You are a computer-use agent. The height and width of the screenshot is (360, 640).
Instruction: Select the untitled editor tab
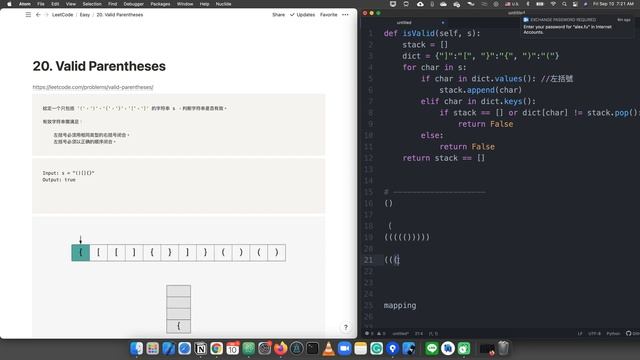404,22
